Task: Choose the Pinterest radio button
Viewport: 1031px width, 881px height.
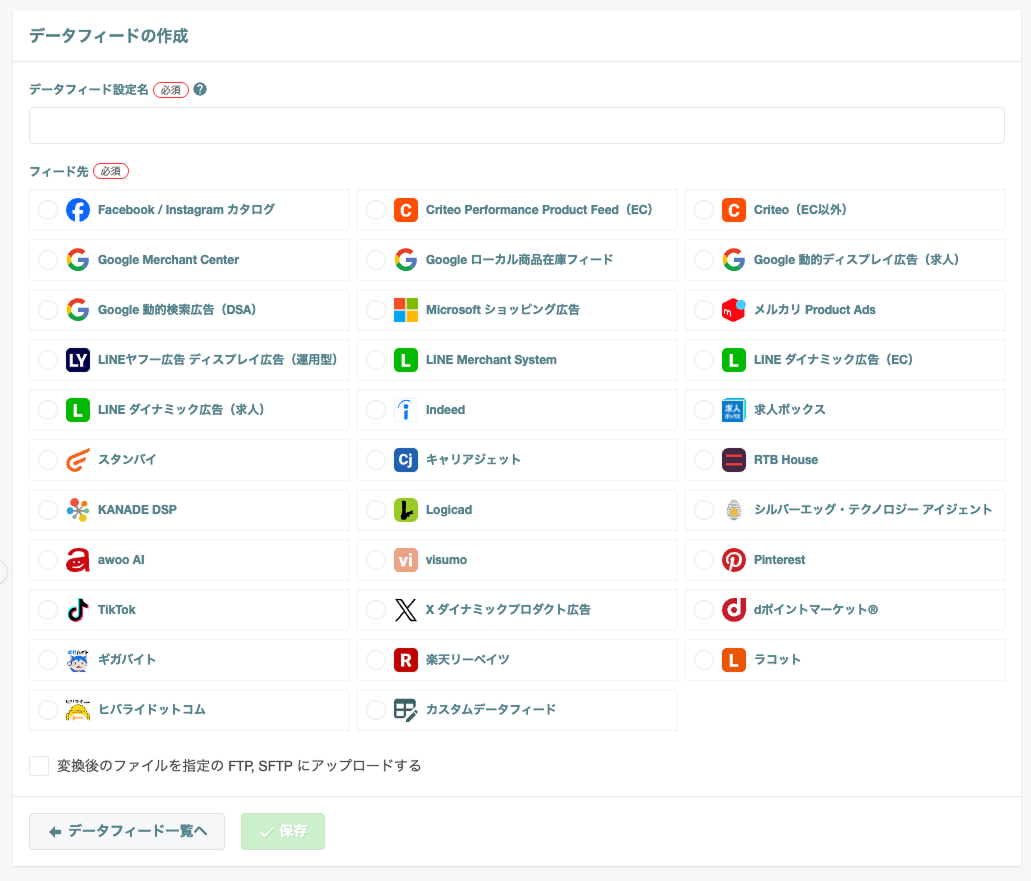Action: click(x=704, y=560)
